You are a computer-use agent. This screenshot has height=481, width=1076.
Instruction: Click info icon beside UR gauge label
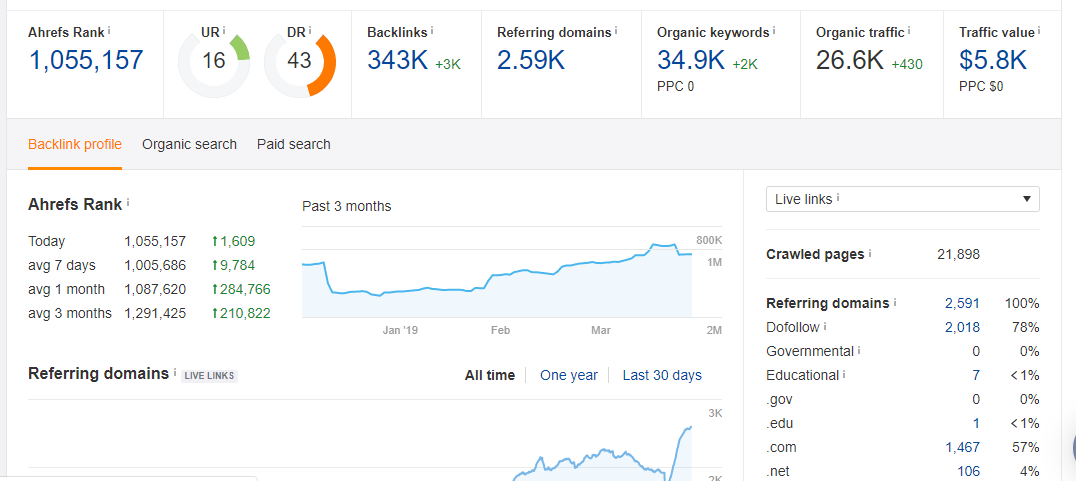point(224,30)
